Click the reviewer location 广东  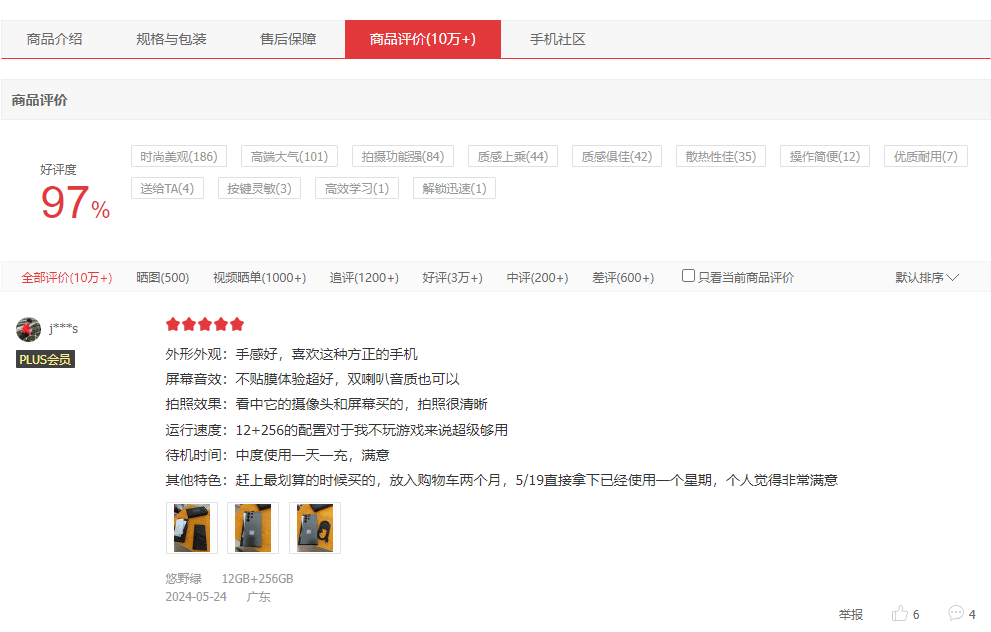(258, 597)
